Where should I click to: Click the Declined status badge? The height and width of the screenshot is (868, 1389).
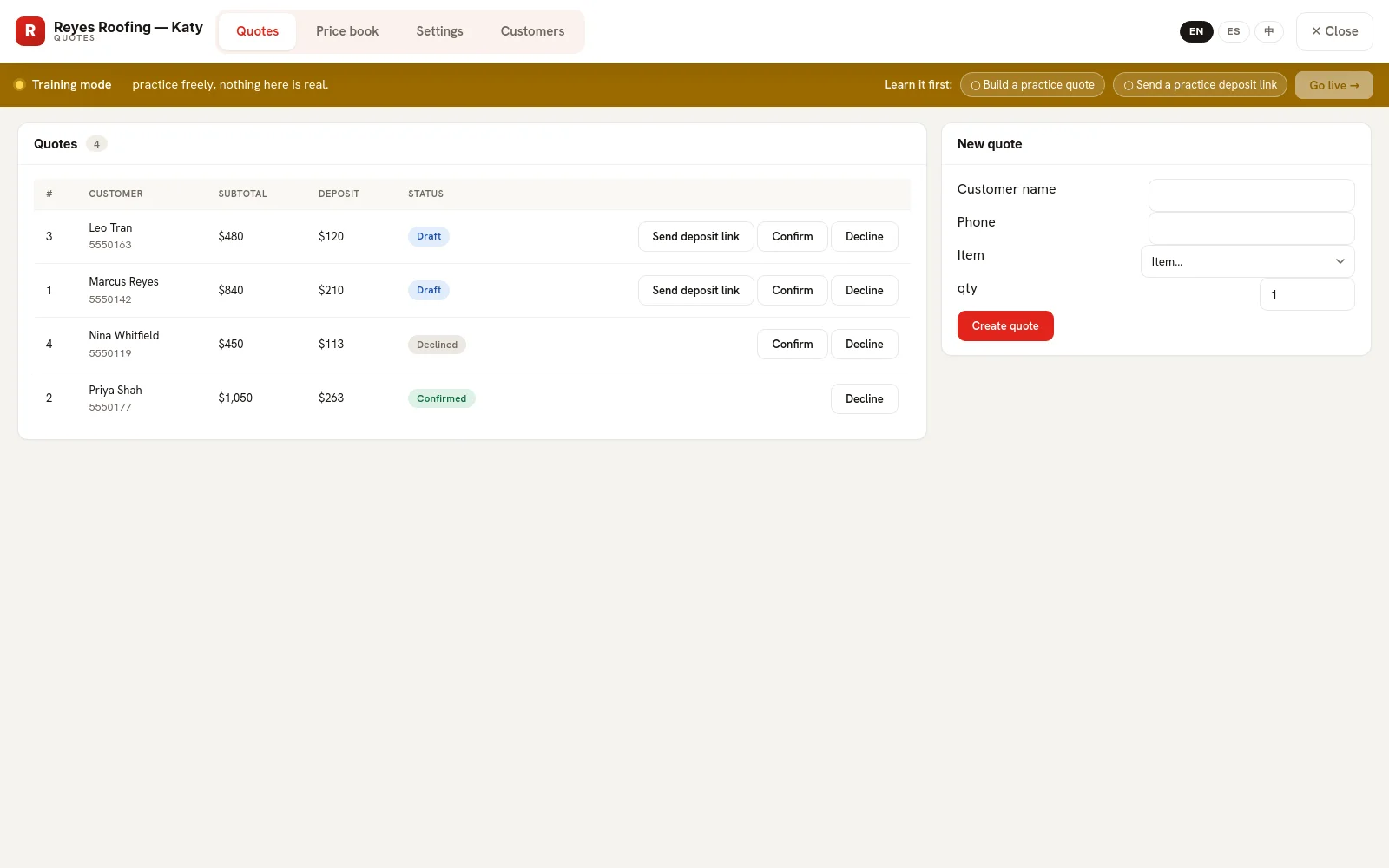pos(437,345)
